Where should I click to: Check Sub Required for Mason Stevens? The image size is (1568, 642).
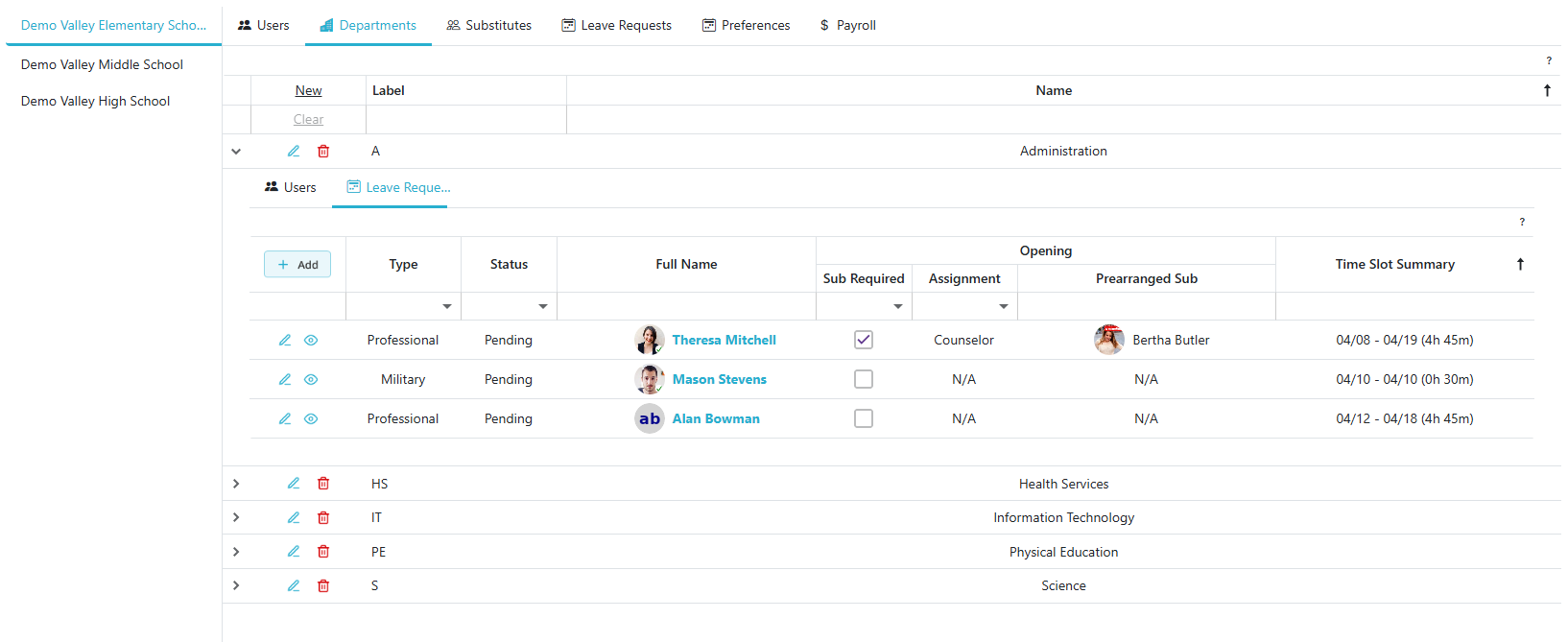(x=864, y=379)
